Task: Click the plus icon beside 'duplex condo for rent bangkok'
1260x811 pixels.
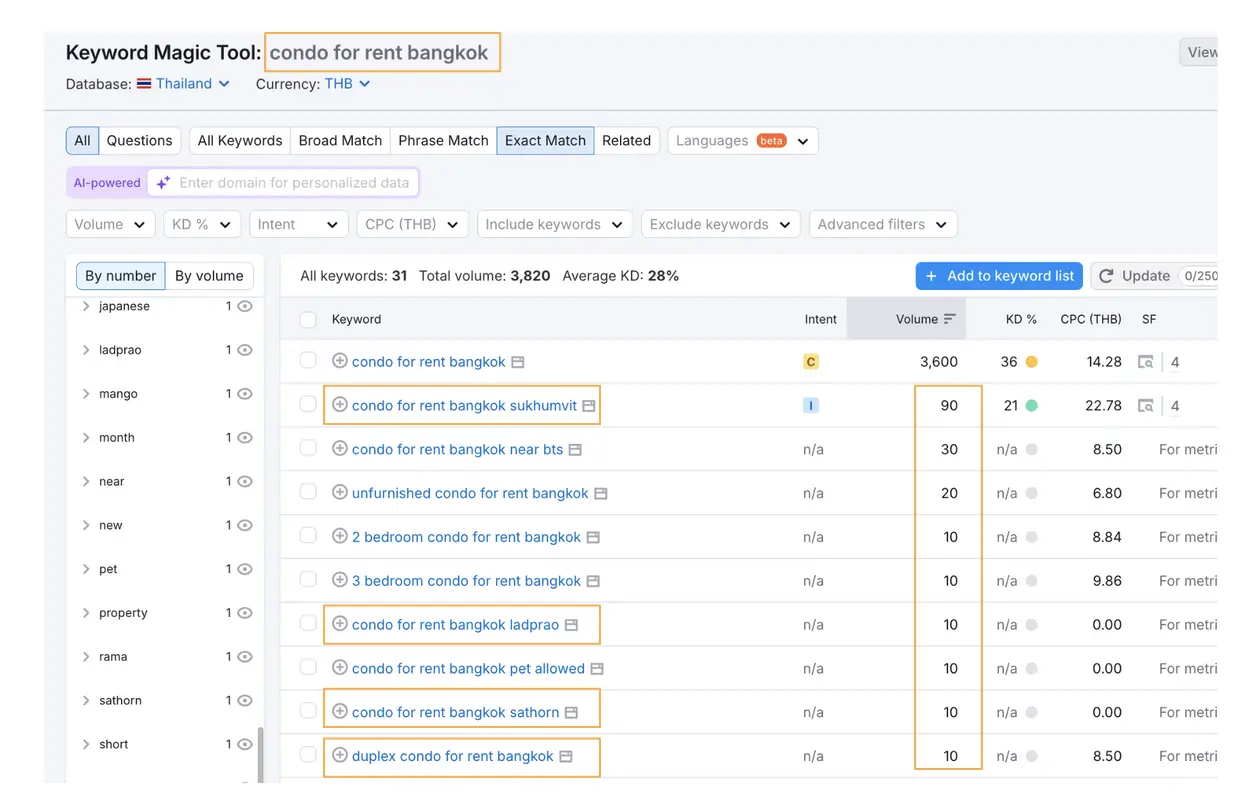Action: [x=340, y=755]
